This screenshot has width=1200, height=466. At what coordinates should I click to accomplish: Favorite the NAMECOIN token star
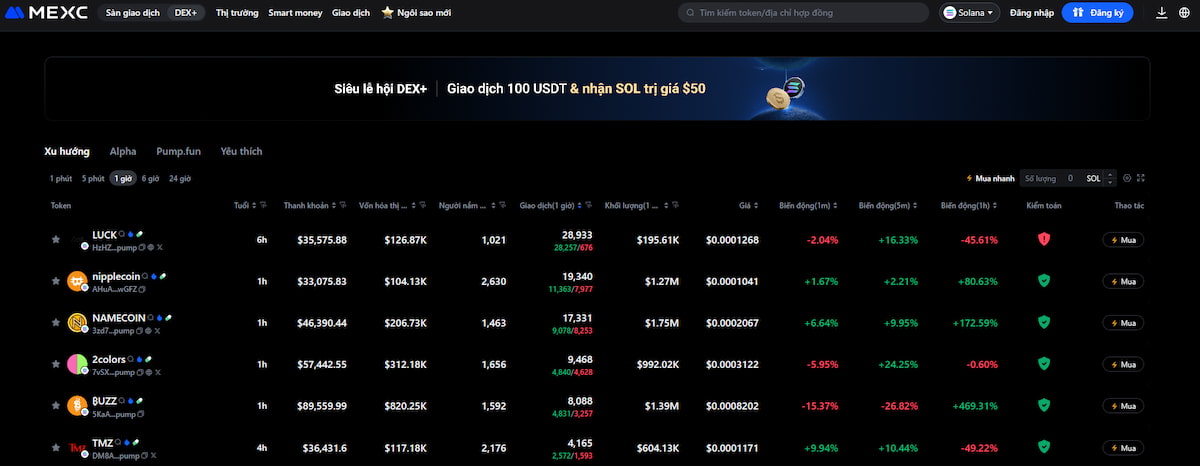[56, 323]
